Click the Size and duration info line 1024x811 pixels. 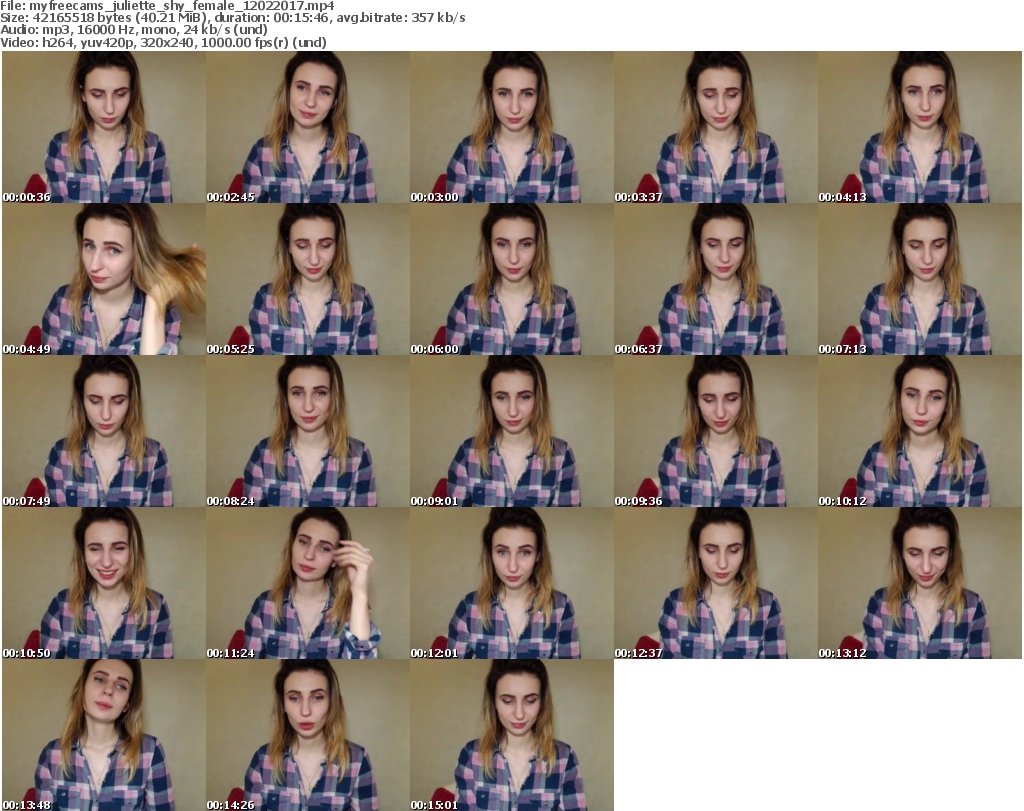pos(232,18)
